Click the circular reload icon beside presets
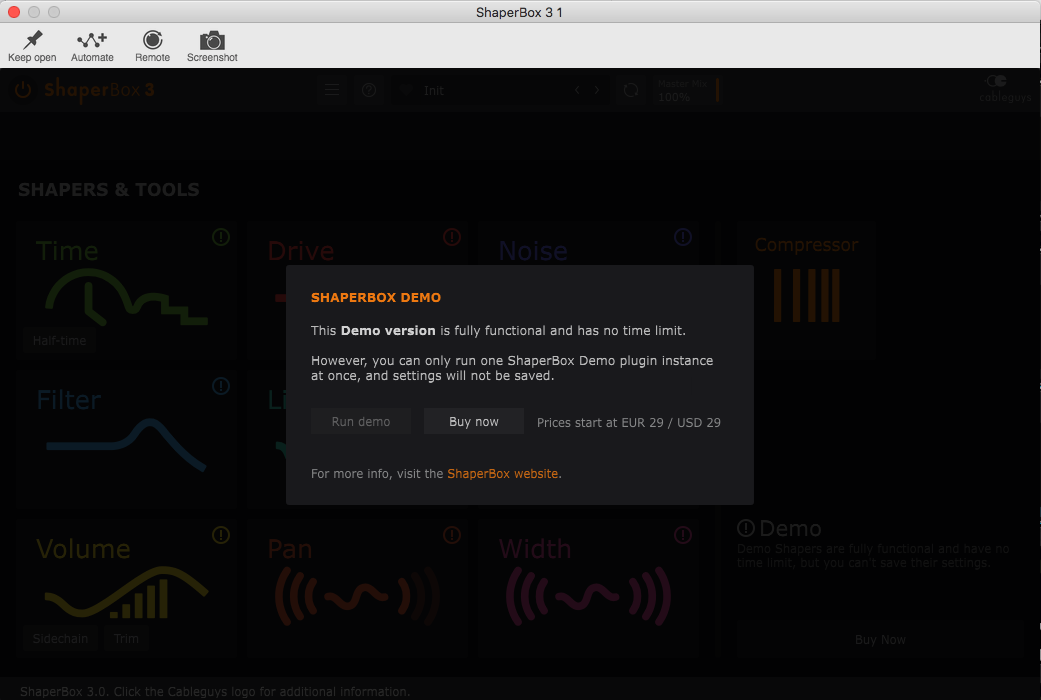This screenshot has height=700, width=1041. (631, 90)
